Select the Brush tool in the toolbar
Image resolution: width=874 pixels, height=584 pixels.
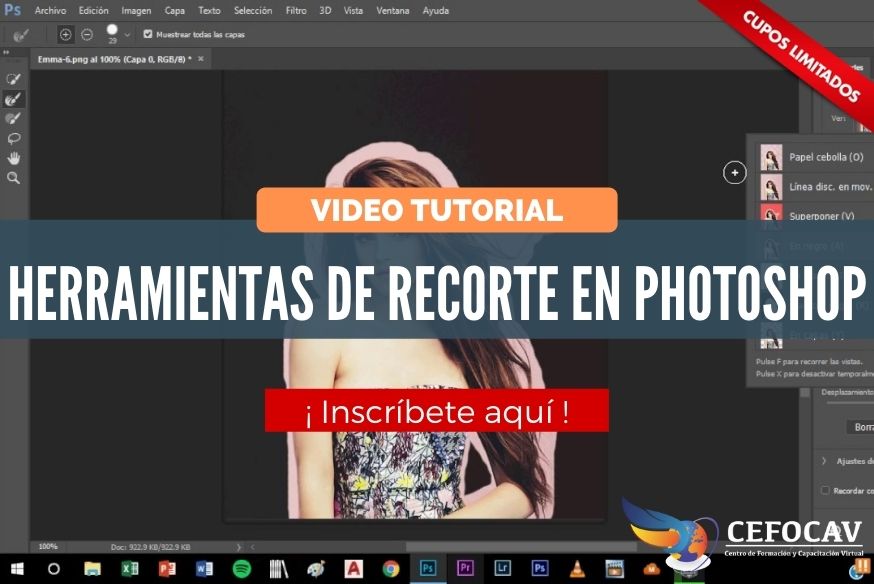(x=12, y=97)
